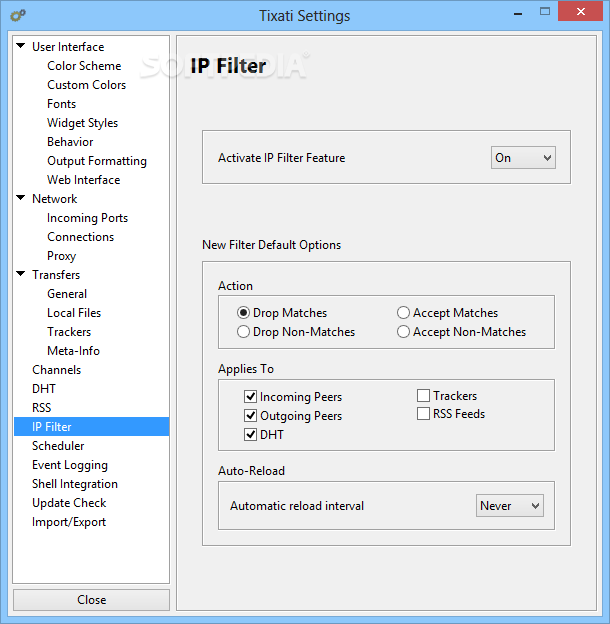
Task: Open the RSS settings page
Action: pyautogui.click(x=42, y=408)
